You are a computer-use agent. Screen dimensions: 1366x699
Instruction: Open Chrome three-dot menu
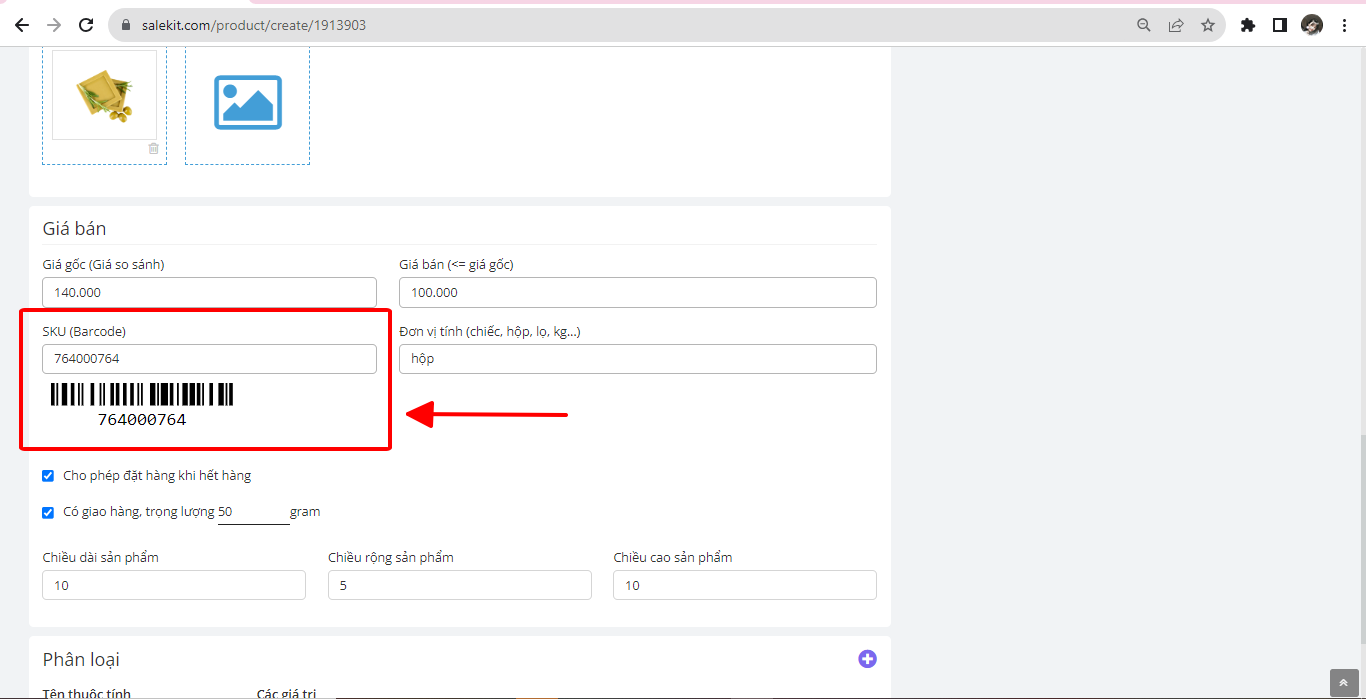point(1344,25)
